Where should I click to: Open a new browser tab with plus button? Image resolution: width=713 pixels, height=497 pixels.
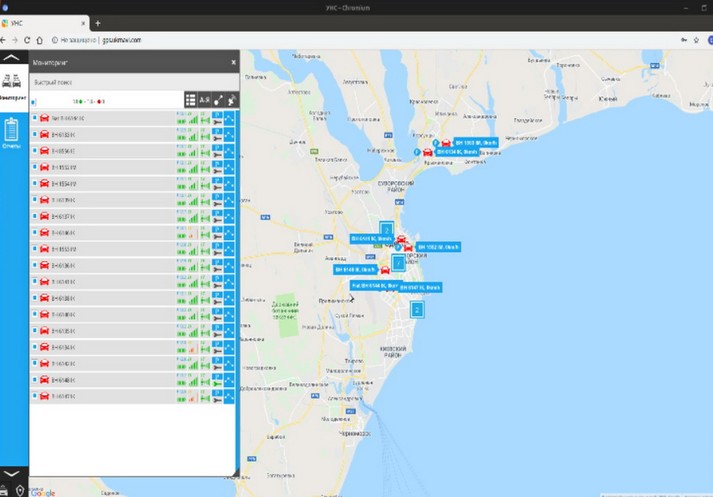(97, 22)
